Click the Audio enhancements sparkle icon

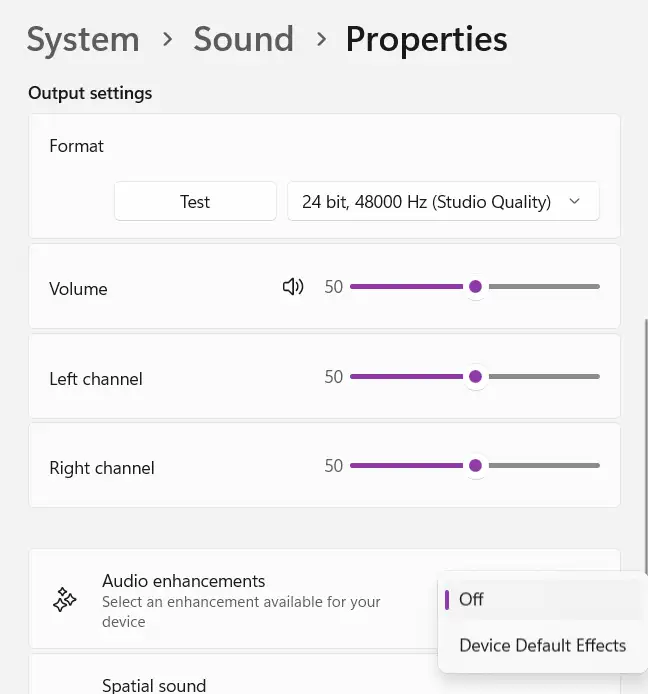point(65,600)
